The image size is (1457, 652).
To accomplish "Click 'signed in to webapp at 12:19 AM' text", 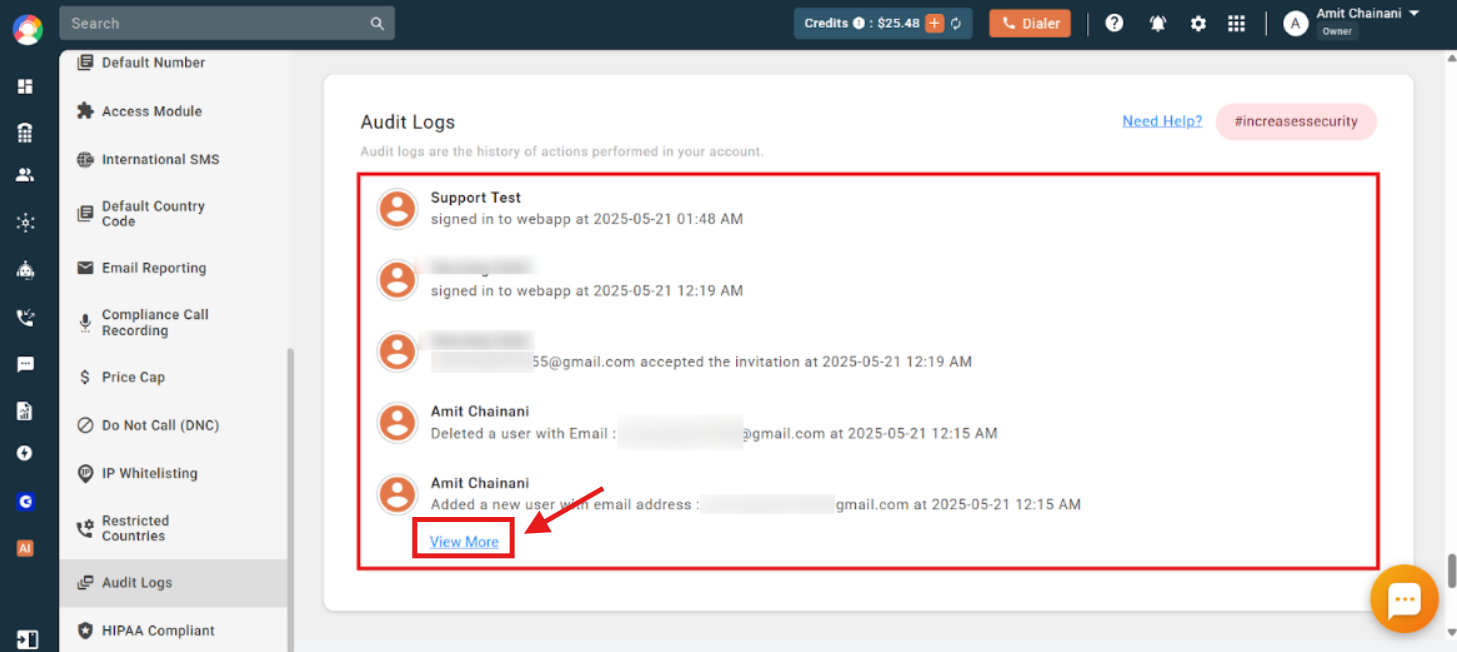I will 587,291.
